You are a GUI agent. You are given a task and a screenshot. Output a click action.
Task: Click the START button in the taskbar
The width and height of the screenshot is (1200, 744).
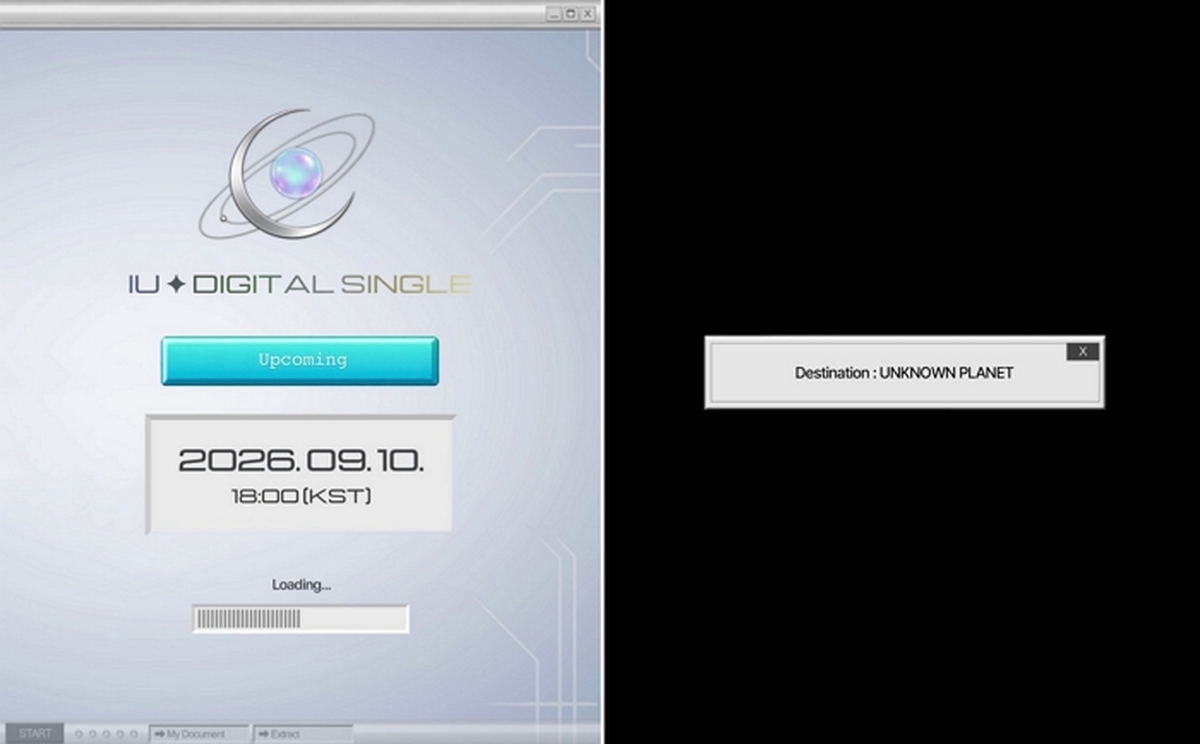(x=34, y=734)
